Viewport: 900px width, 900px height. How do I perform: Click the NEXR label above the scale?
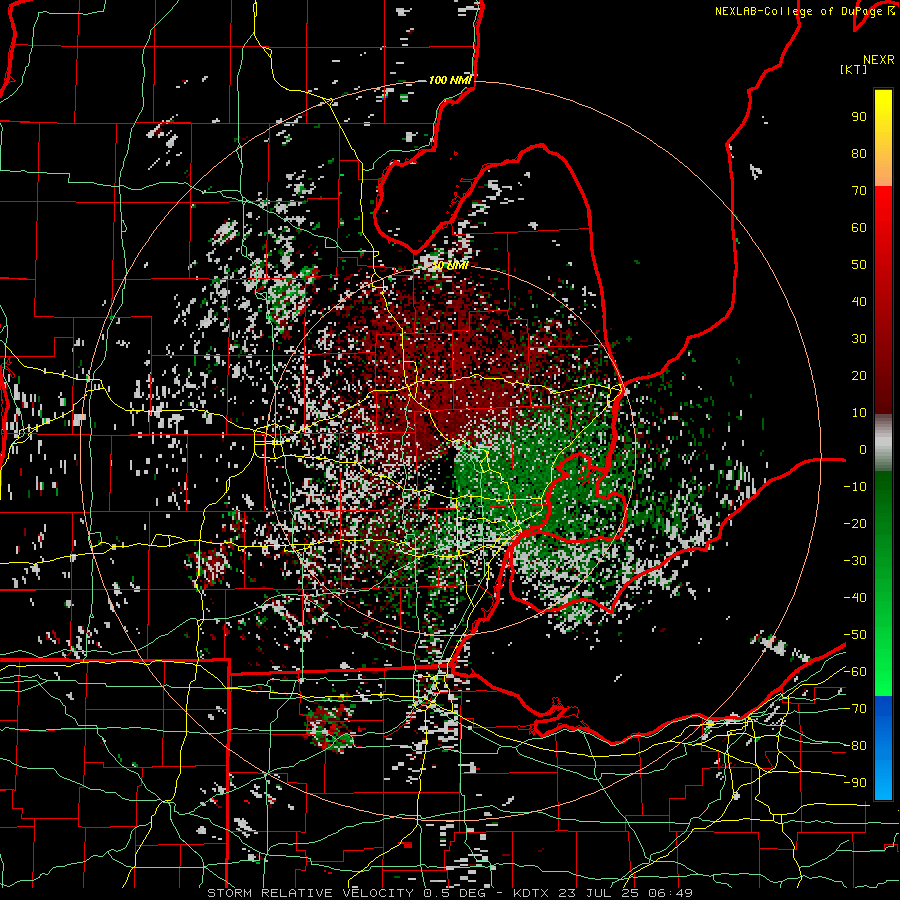[x=879, y=60]
